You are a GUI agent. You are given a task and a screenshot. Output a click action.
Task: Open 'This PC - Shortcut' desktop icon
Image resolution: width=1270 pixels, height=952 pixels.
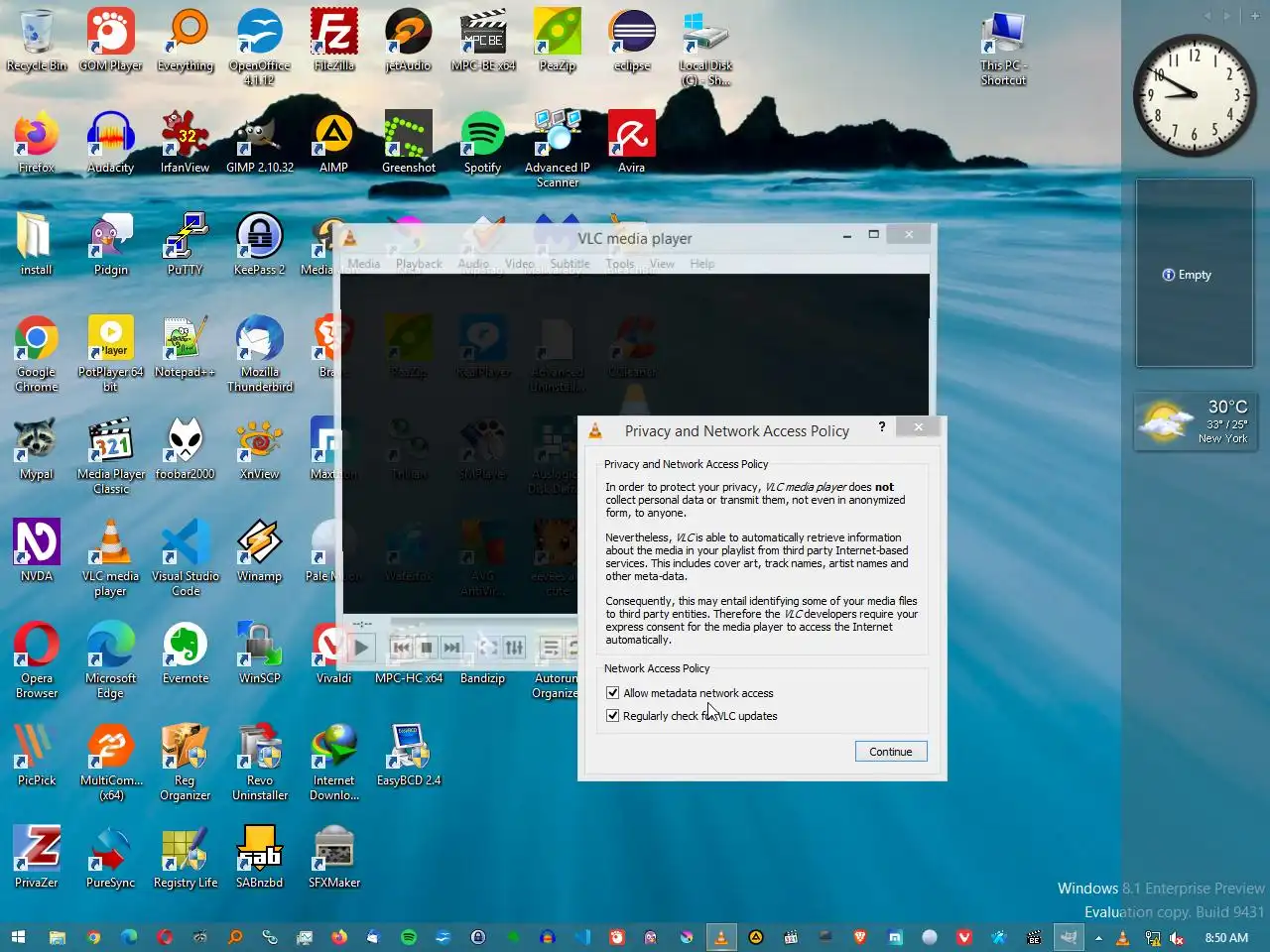coord(1003,48)
